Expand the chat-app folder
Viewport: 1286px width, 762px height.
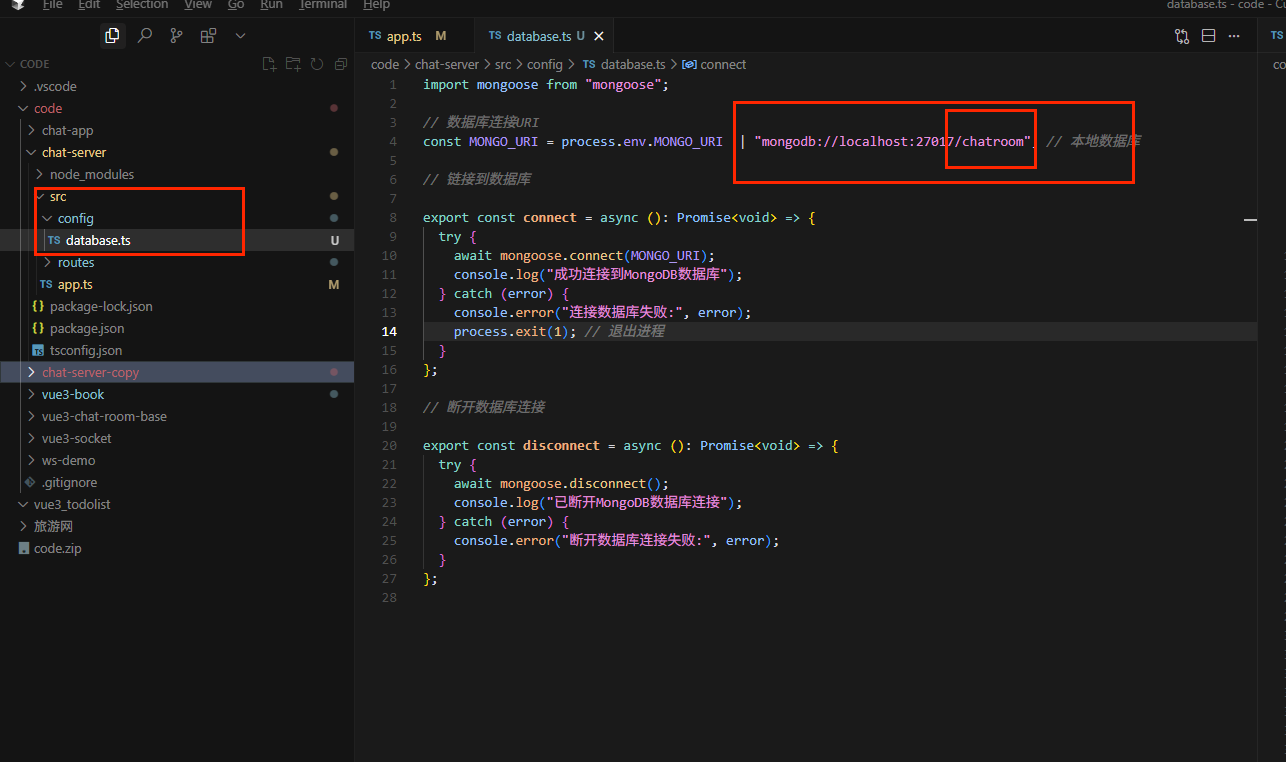coord(67,130)
